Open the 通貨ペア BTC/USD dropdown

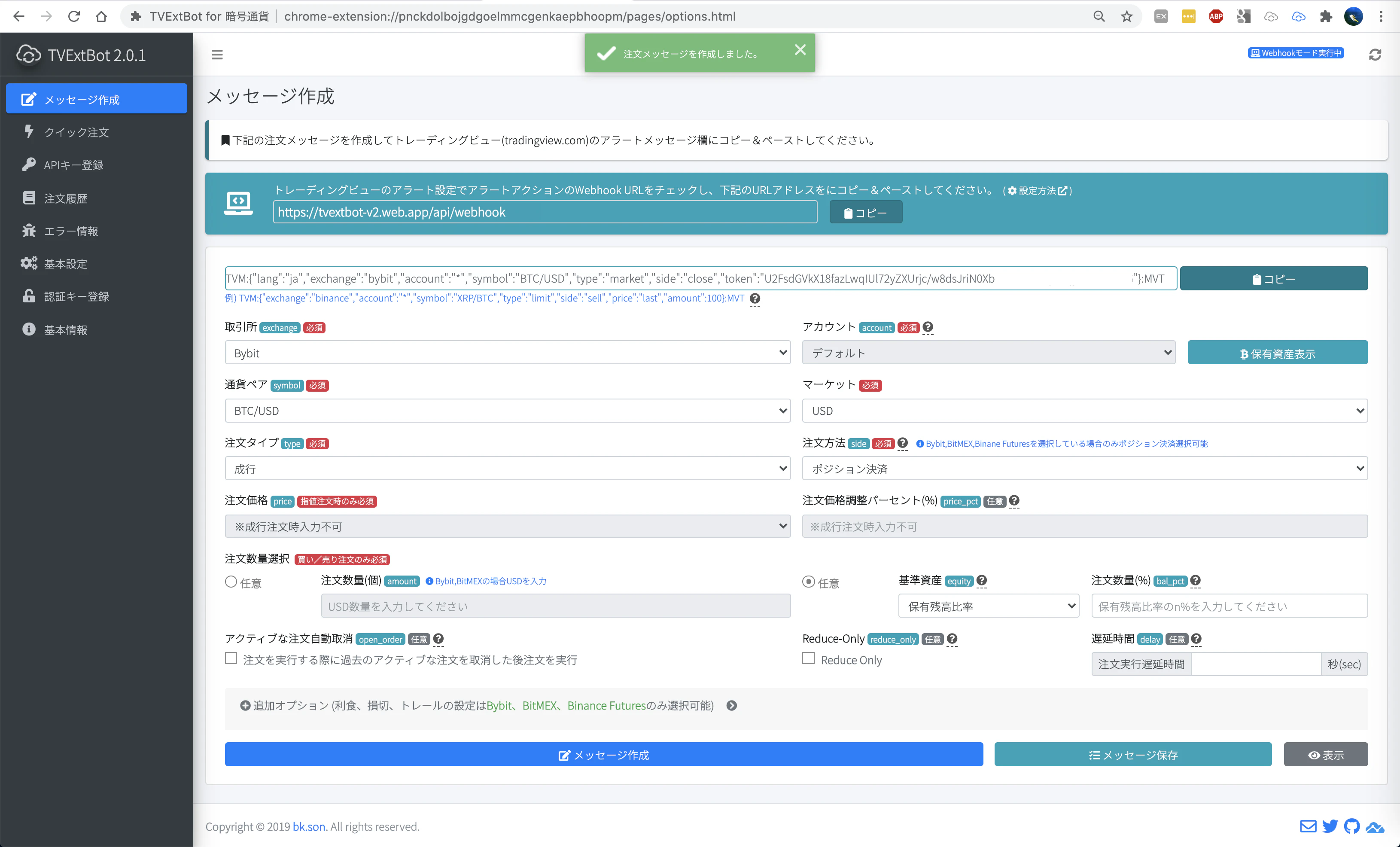point(507,411)
